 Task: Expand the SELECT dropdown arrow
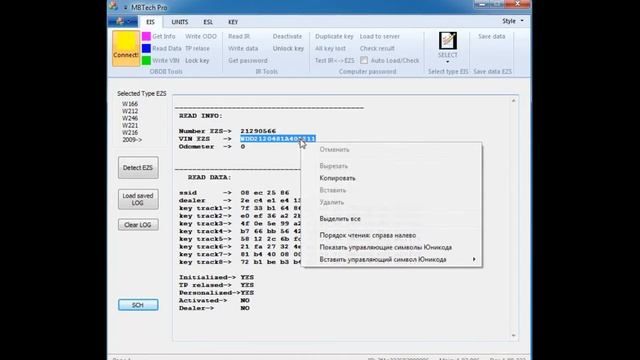point(448,62)
